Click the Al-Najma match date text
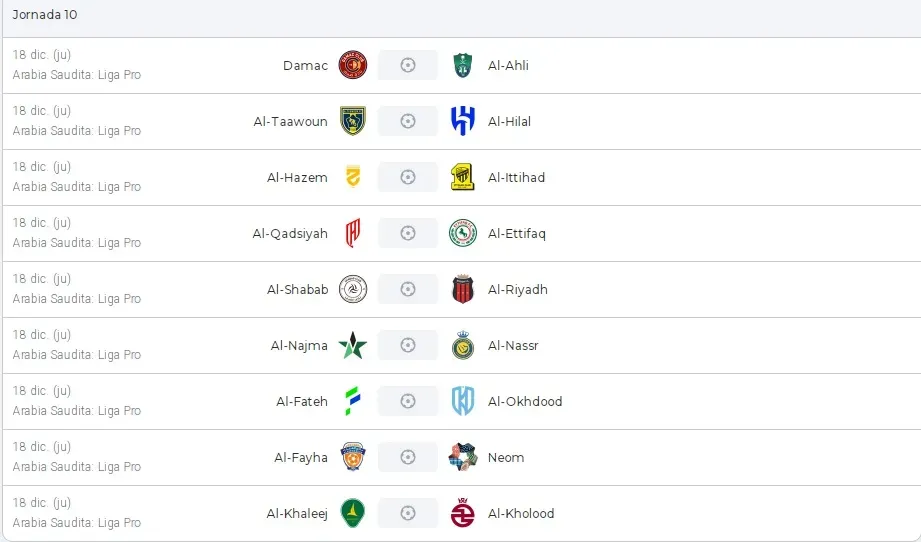Viewport: 921px width, 542px height. (42, 334)
